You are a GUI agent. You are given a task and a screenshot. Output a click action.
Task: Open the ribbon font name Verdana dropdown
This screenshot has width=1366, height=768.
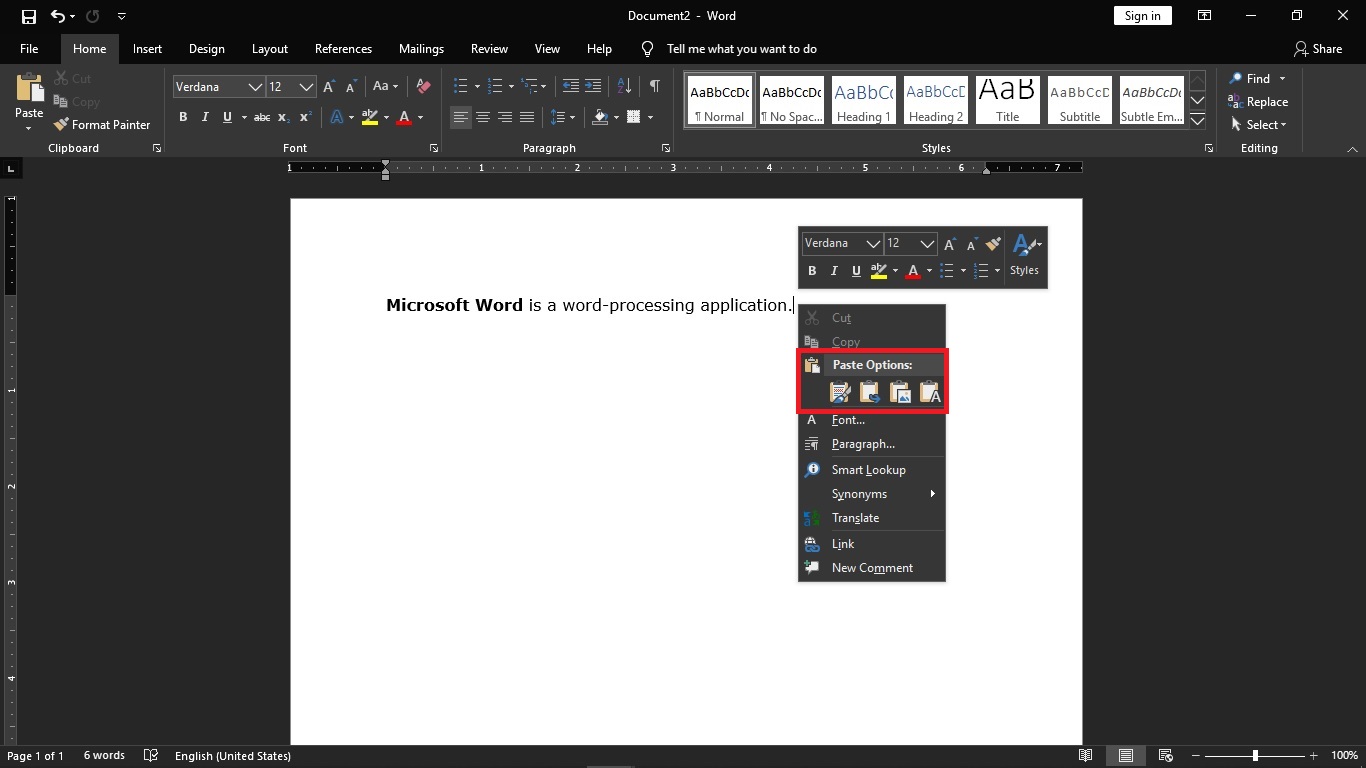255,87
